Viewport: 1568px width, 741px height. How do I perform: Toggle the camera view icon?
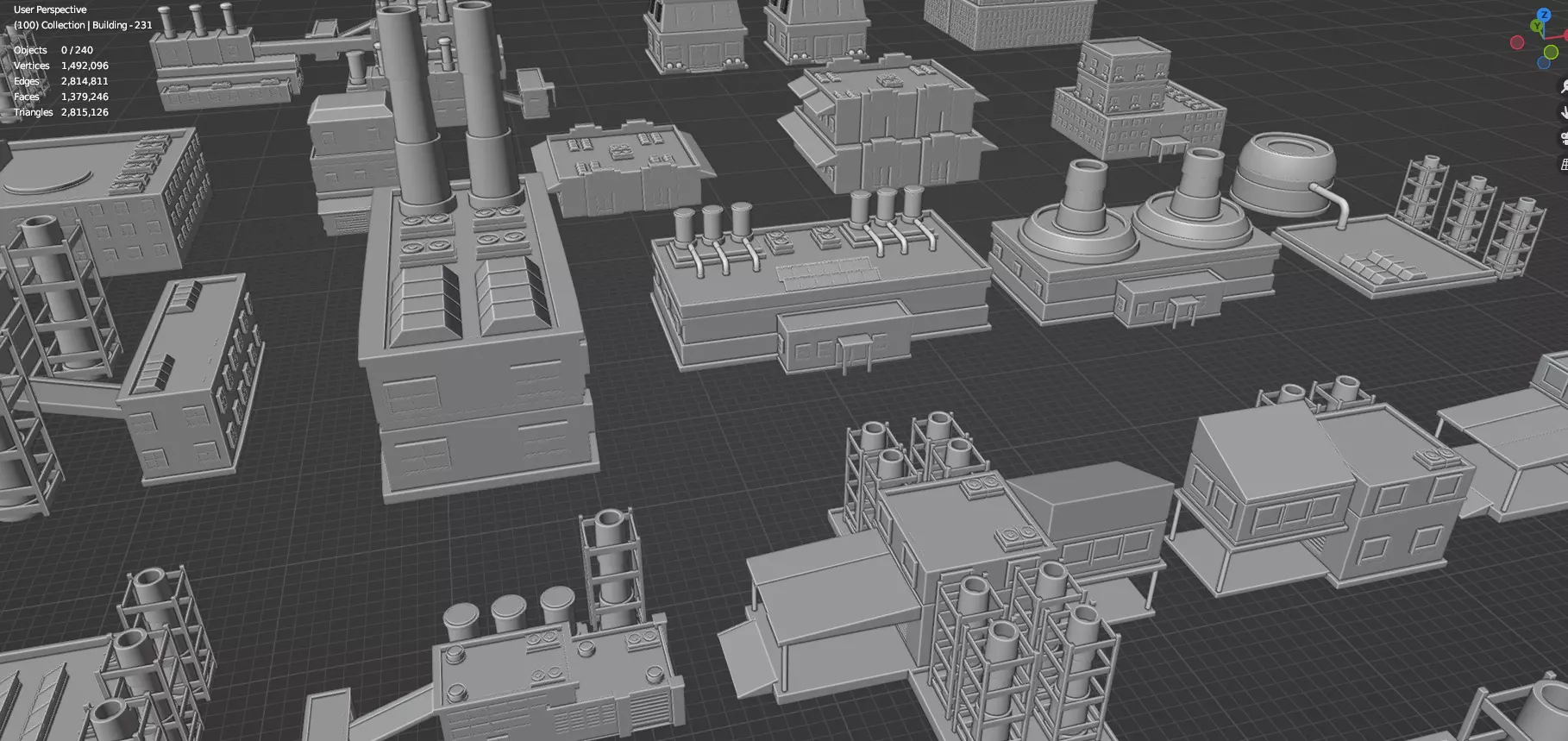click(x=1564, y=138)
